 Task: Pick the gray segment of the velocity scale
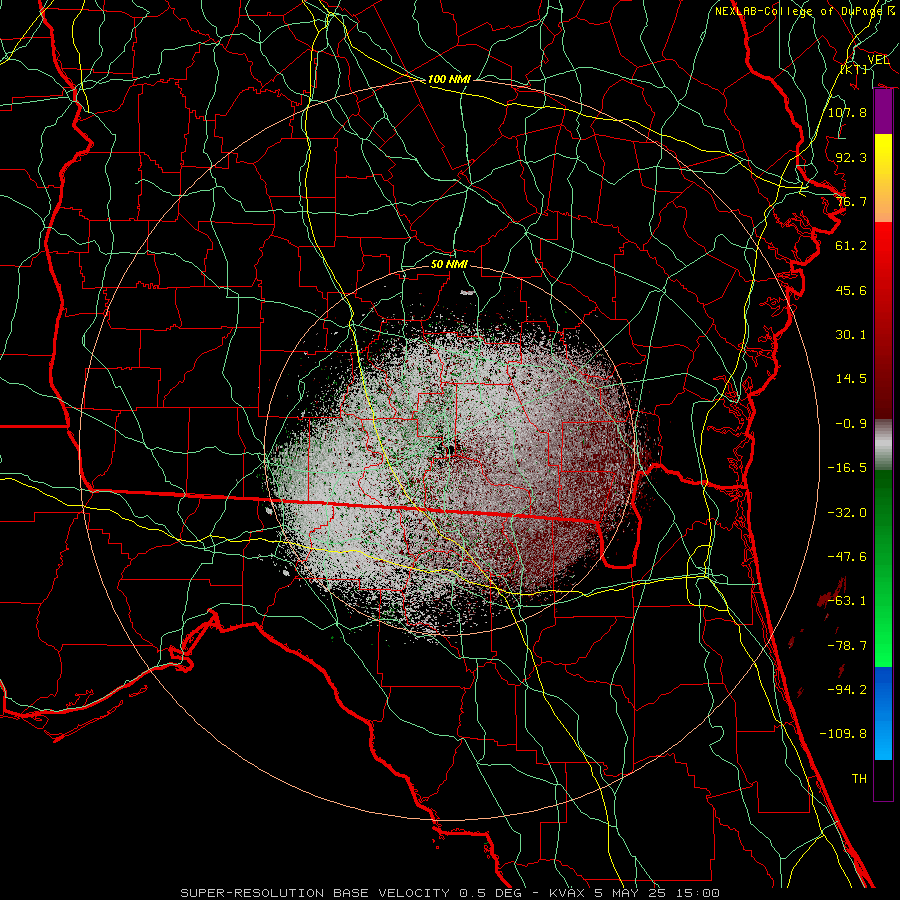click(x=883, y=445)
